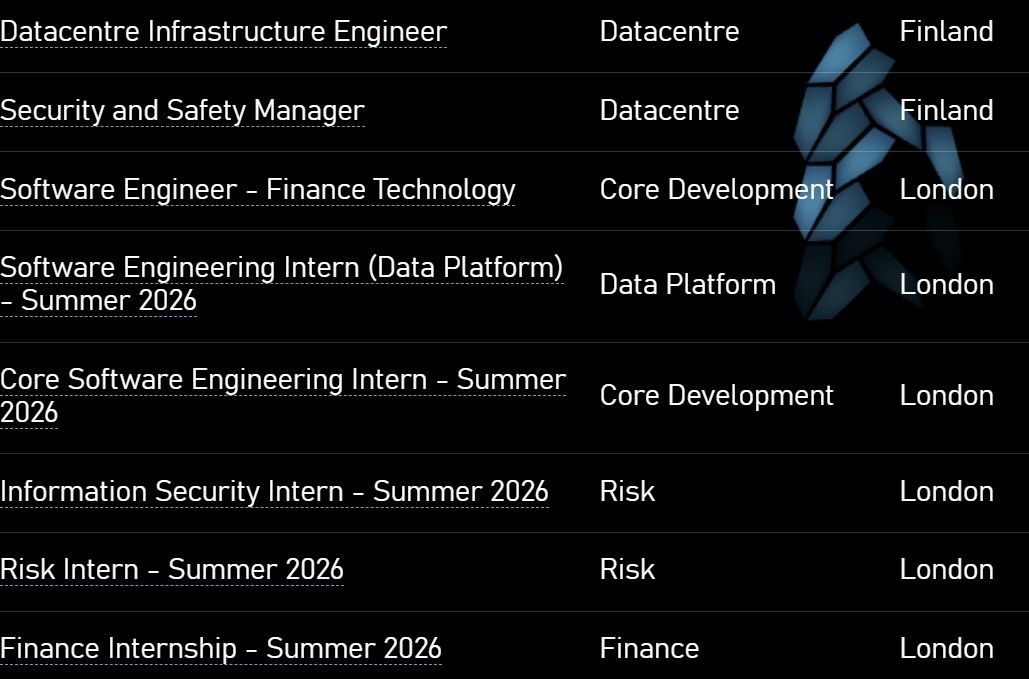Image resolution: width=1029 pixels, height=679 pixels.
Task: Open the Datacentre Infrastructure Engineer job link
Action: (223, 32)
